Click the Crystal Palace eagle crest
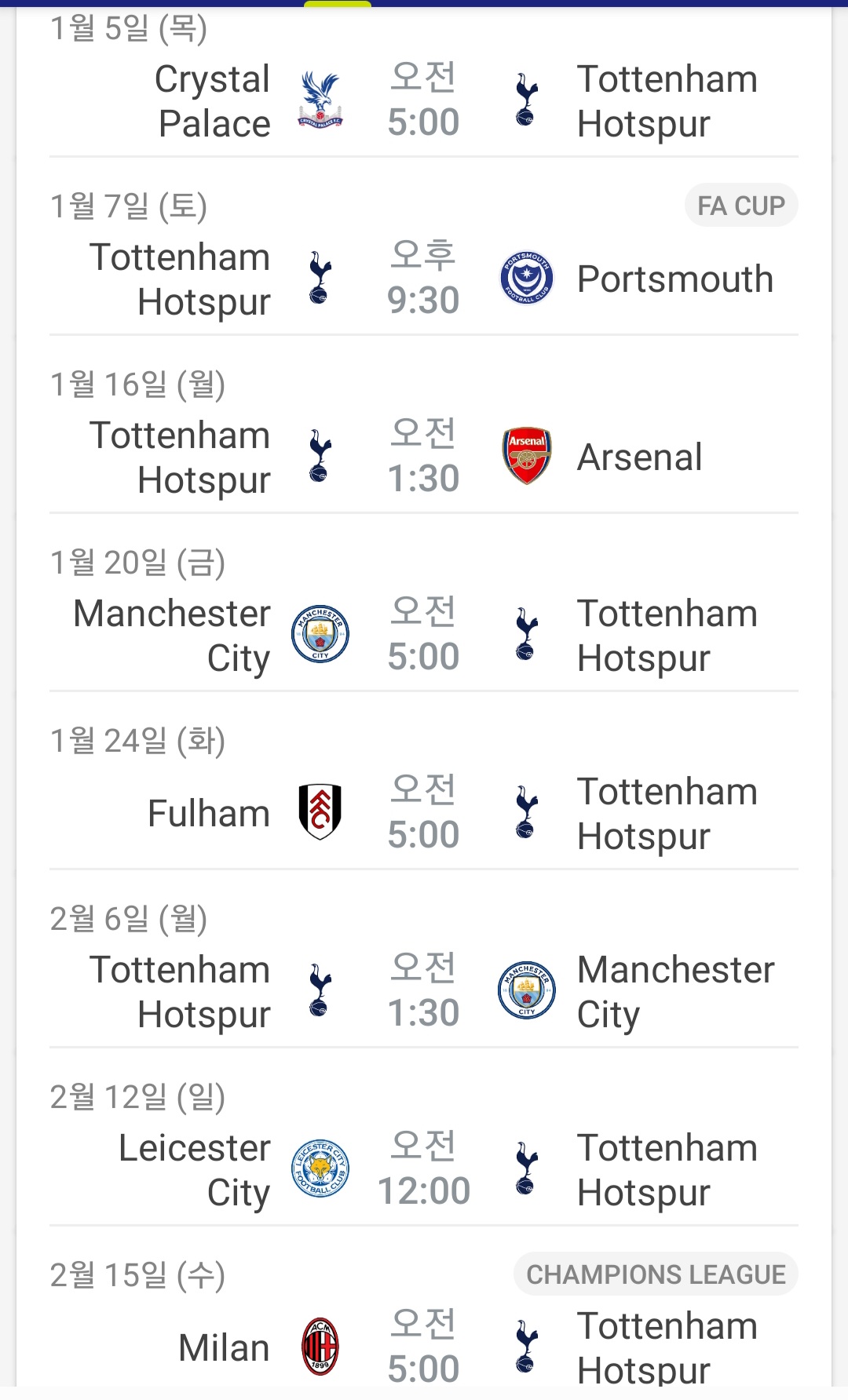Image resolution: width=848 pixels, height=1400 pixels. click(320, 100)
